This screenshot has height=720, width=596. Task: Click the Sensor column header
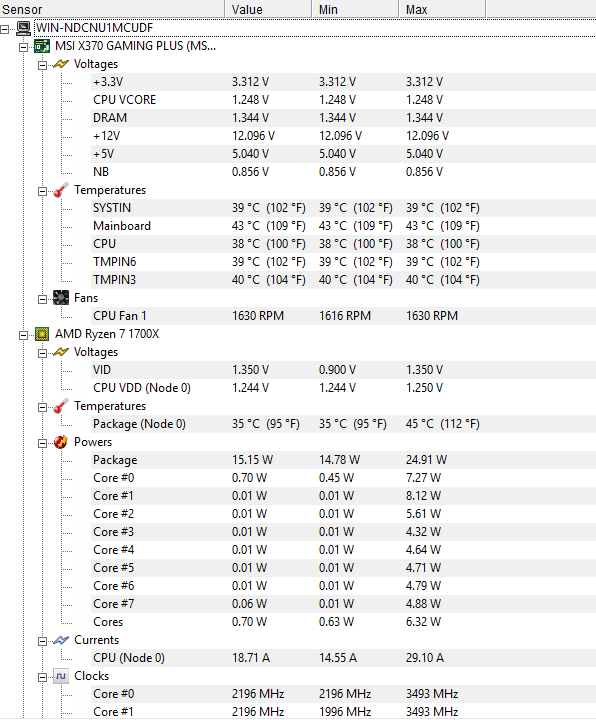coord(112,9)
